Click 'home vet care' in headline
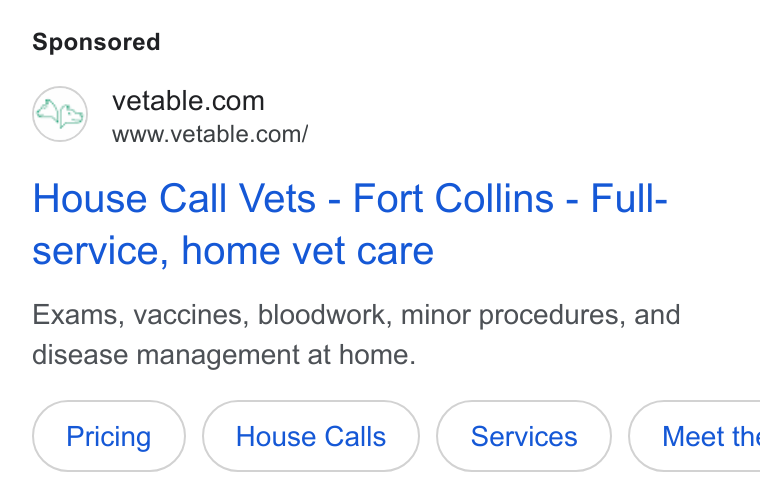The image size is (760, 504). [x=307, y=251]
